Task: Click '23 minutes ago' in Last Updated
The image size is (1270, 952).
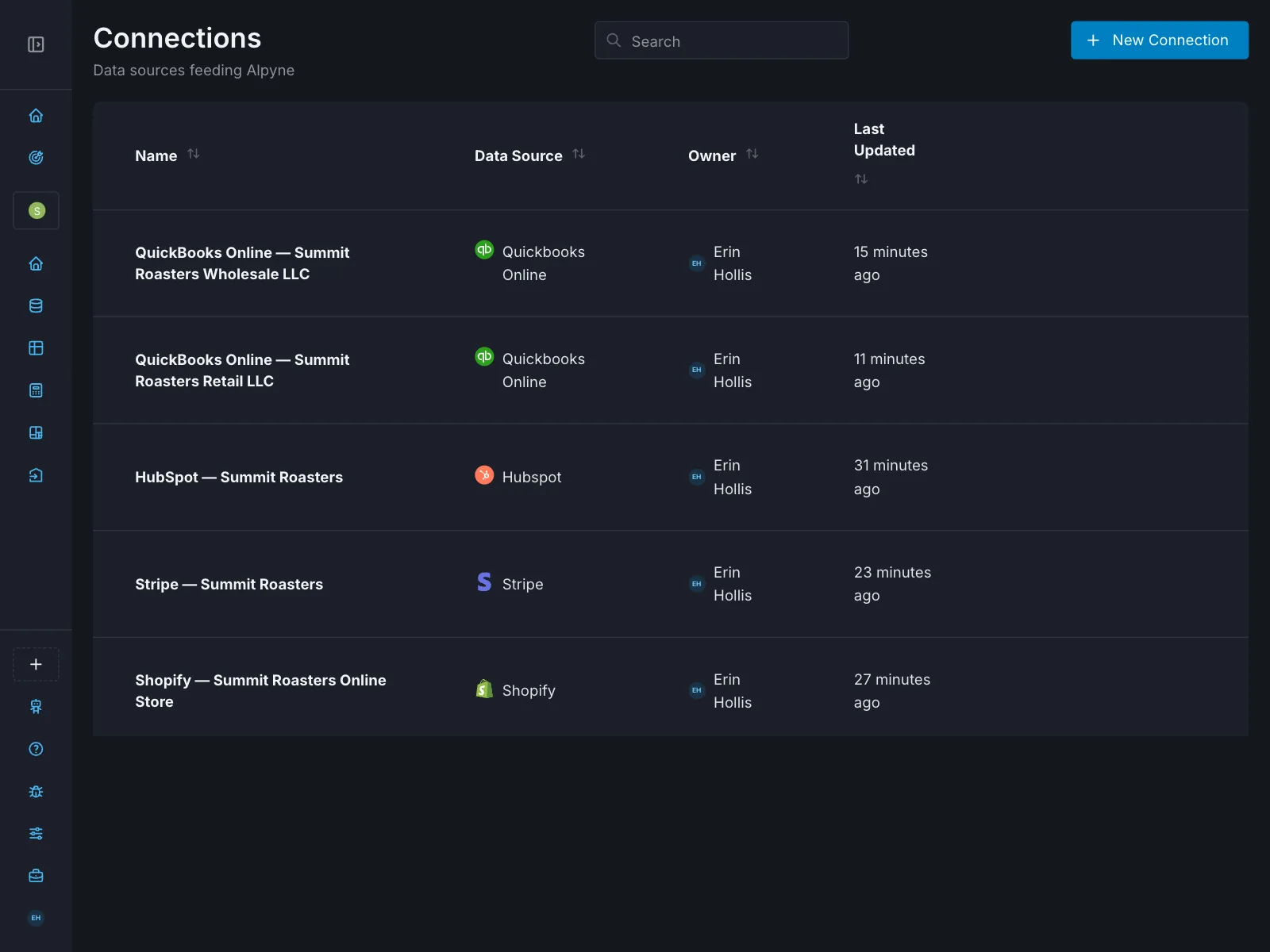Action: 892,584
